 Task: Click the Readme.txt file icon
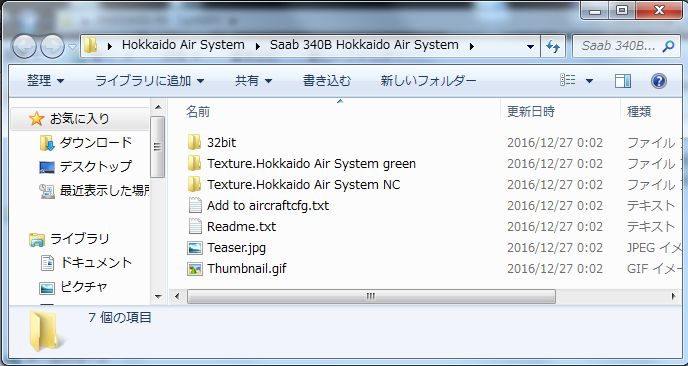[x=194, y=226]
